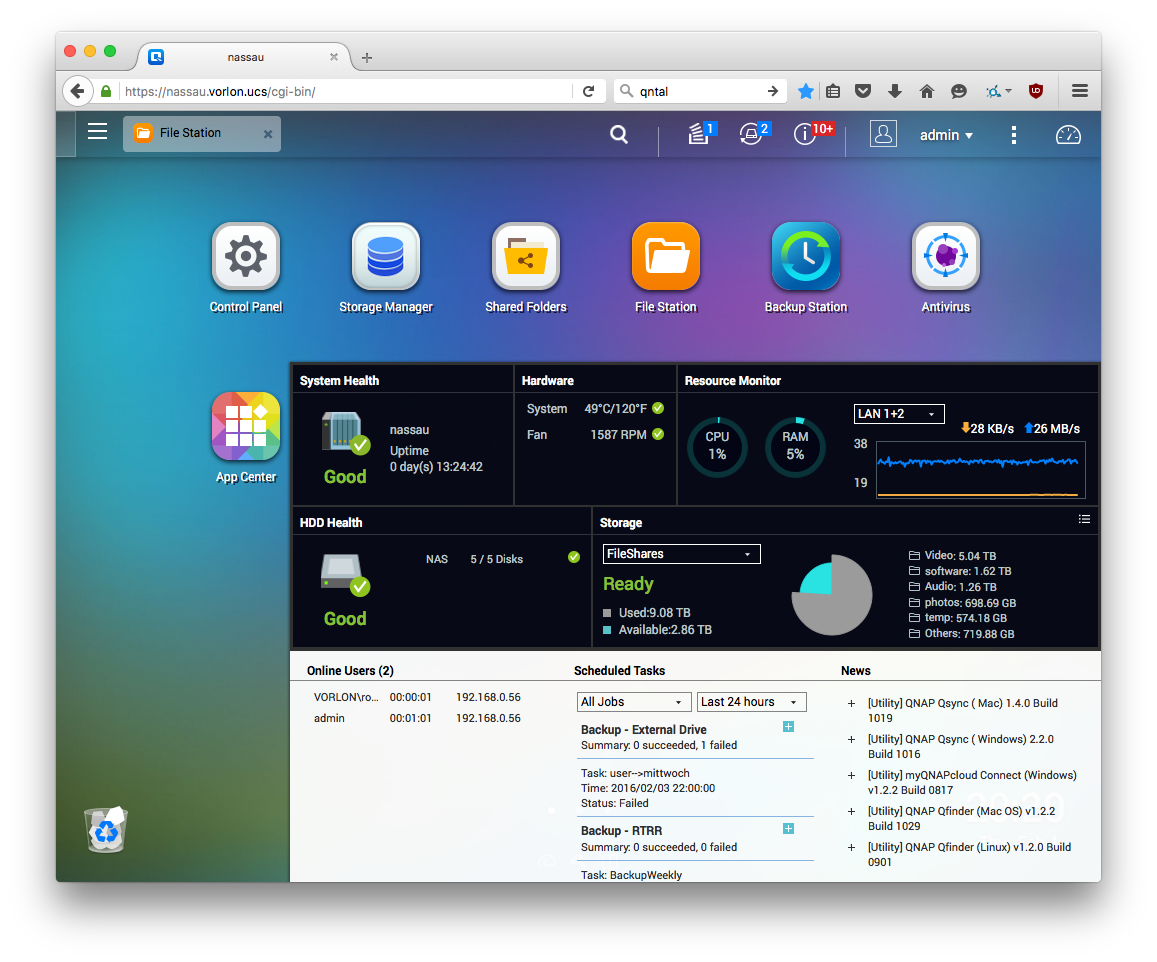The image size is (1157, 962).
Task: Open the QTS main hamburger menu
Action: (97, 131)
